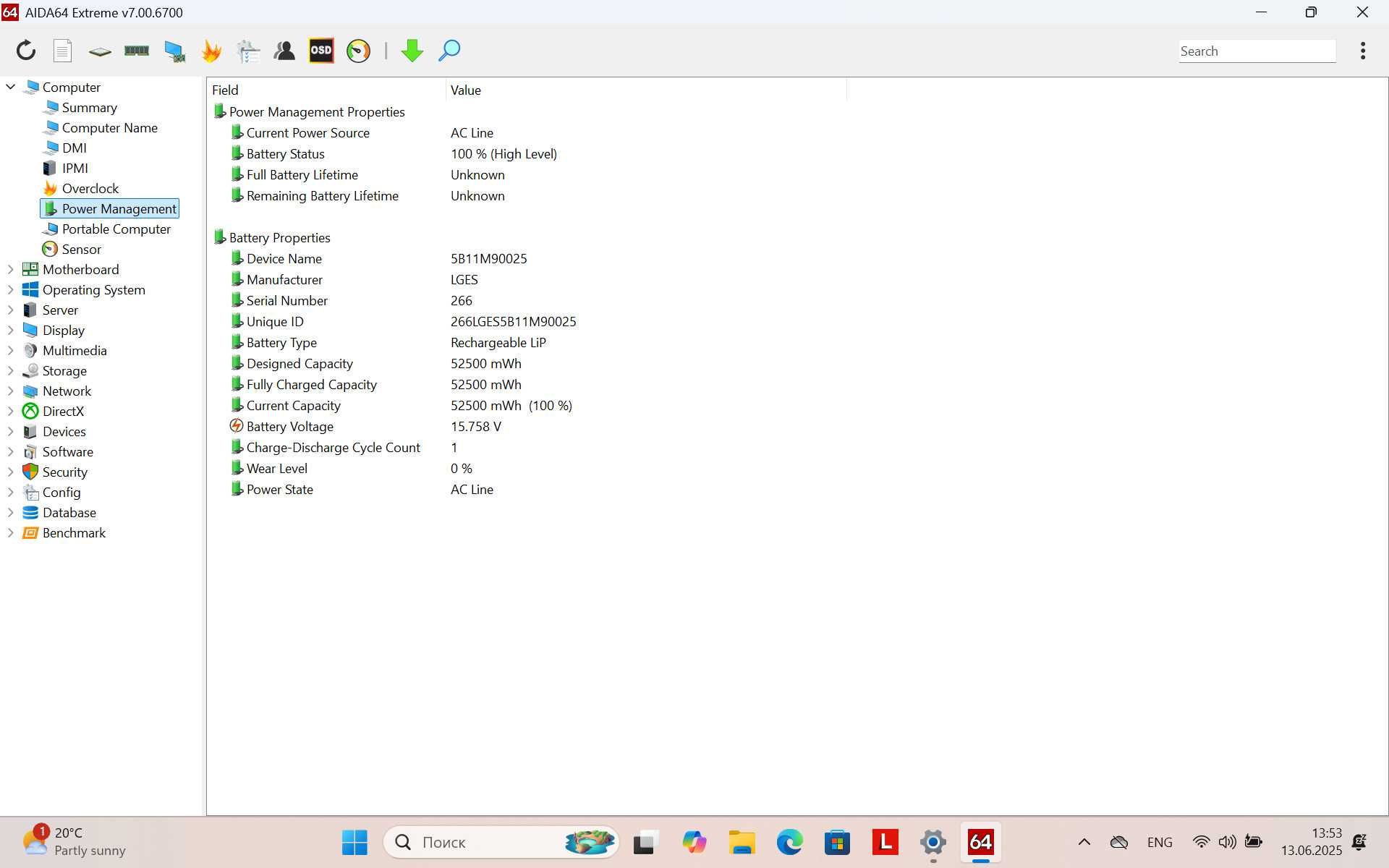Click the Power Management Properties group header
The width and height of the screenshot is (1389, 868).
309,111
